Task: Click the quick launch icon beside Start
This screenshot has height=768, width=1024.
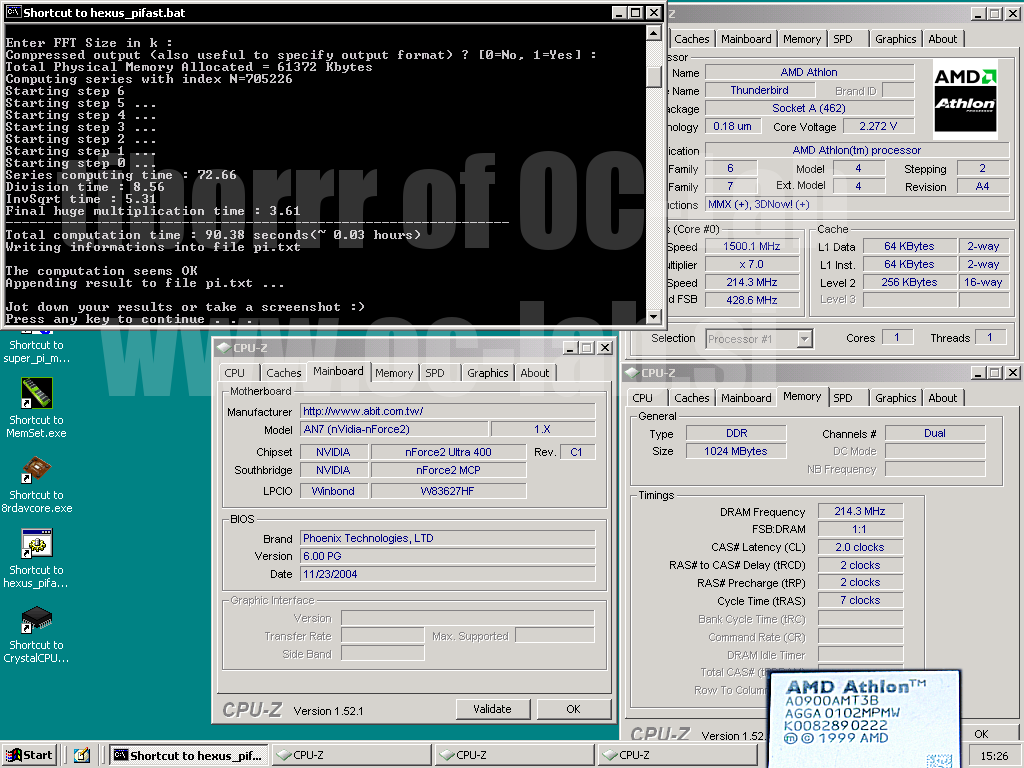Action: [x=82, y=756]
